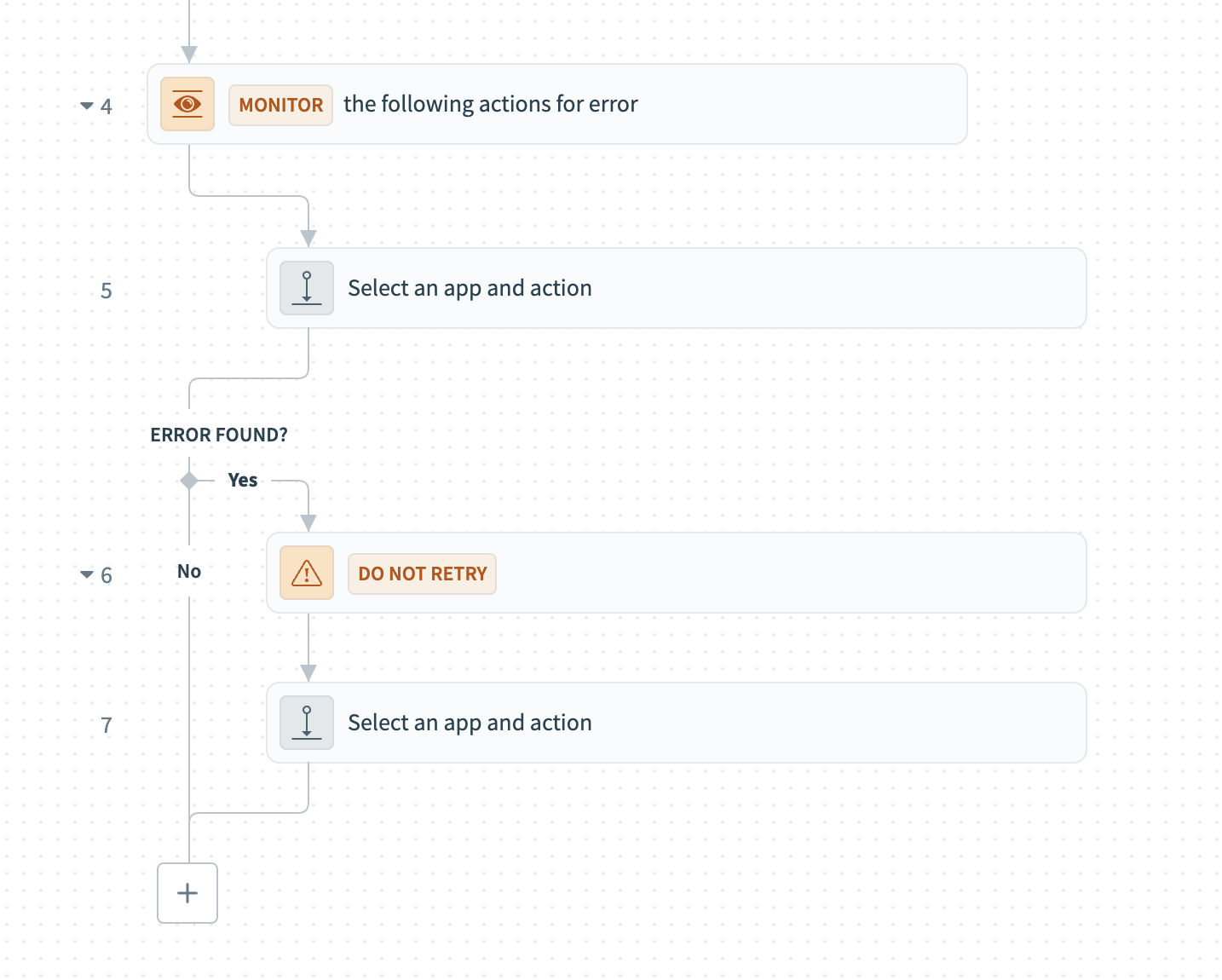Collapse step 4 using its disclosure triangle
Screen dimensions: 1222x980
pos(85,105)
